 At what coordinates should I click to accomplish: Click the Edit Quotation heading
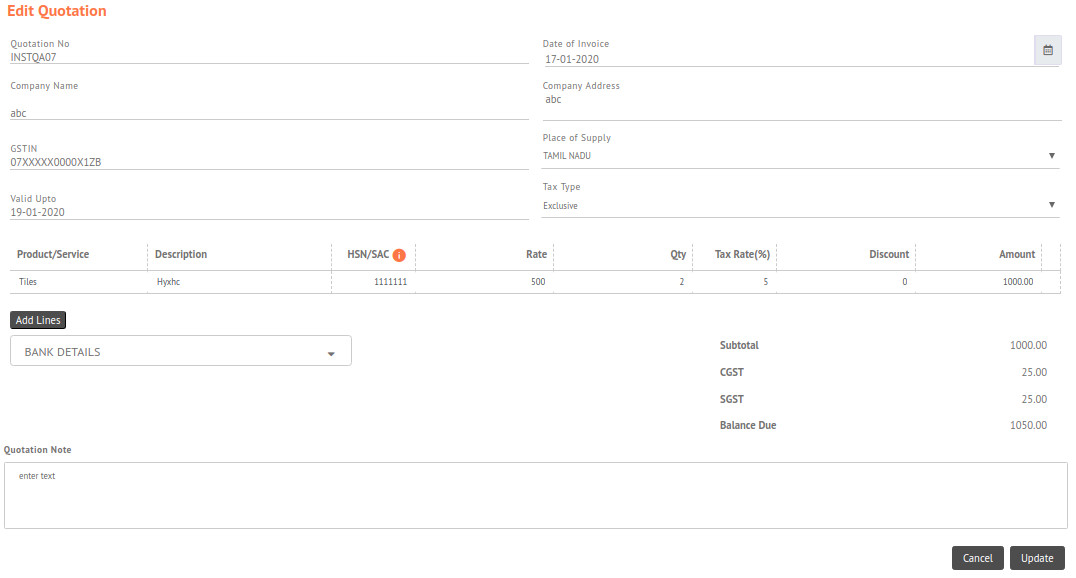coord(57,11)
